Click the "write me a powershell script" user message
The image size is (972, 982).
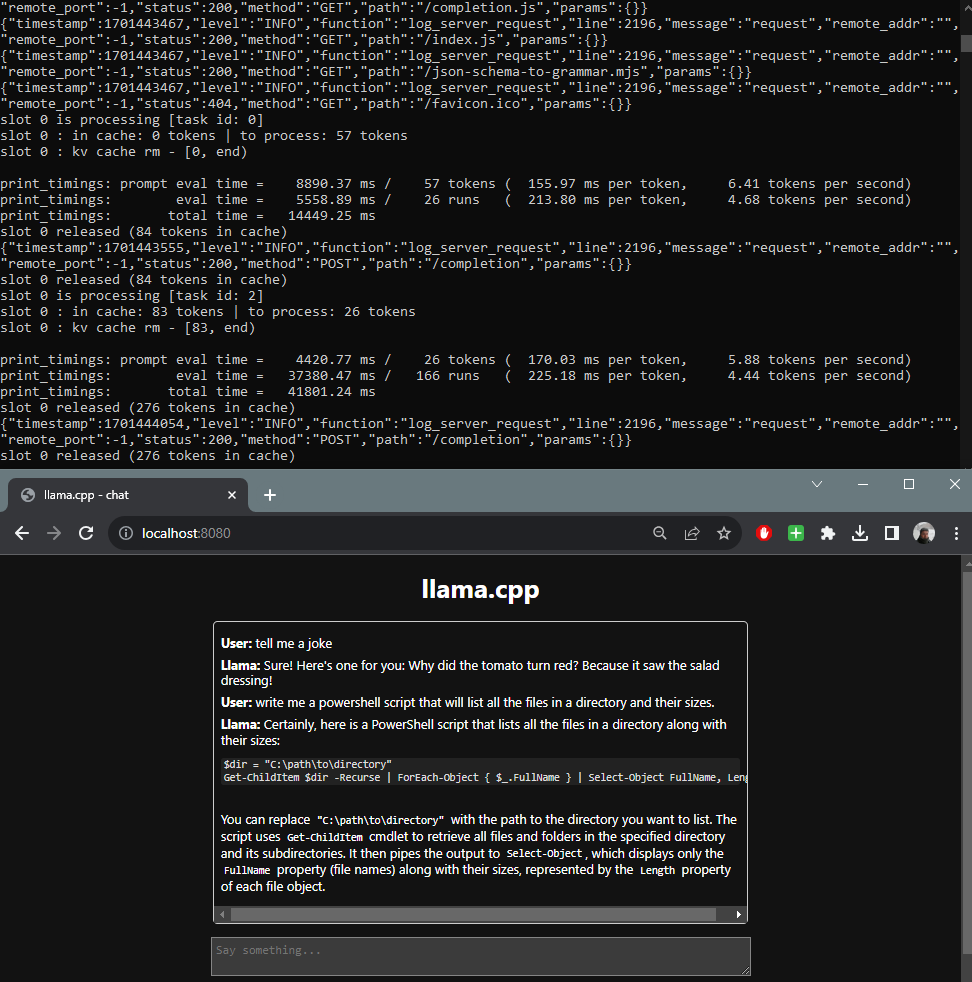pyautogui.click(x=467, y=702)
